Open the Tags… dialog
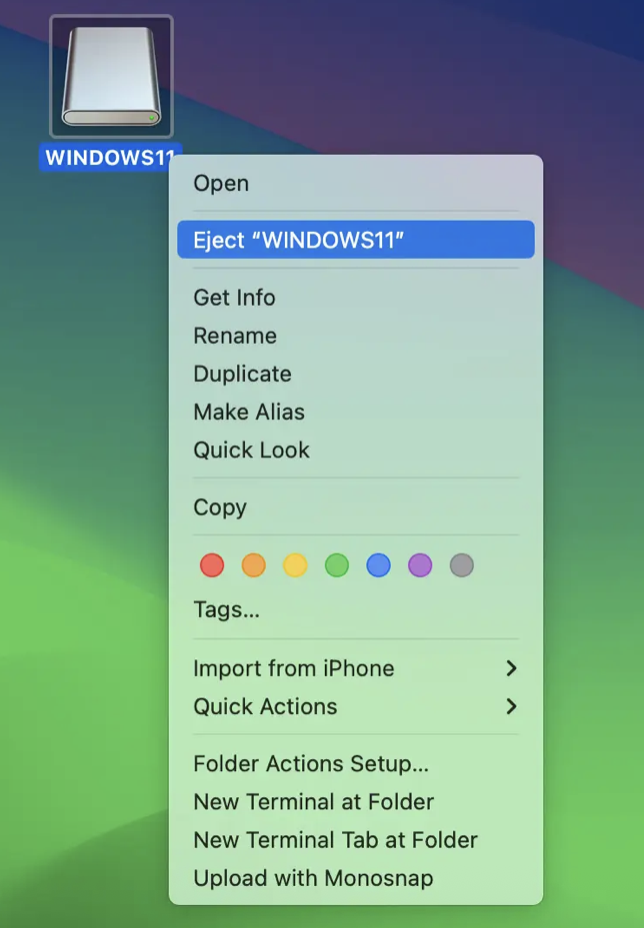The width and height of the screenshot is (644, 928). [x=356, y=610]
